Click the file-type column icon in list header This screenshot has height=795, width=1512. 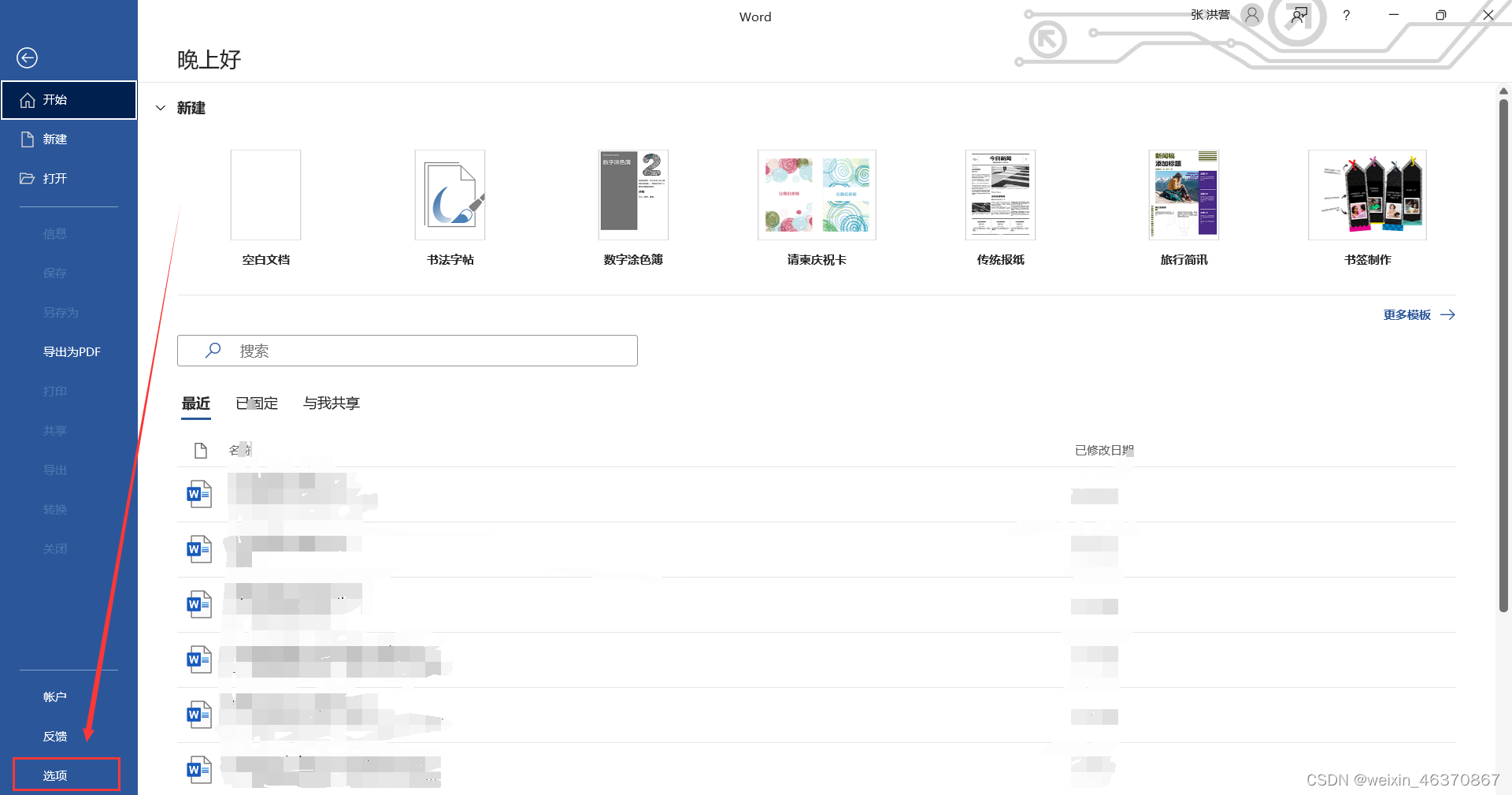(201, 451)
